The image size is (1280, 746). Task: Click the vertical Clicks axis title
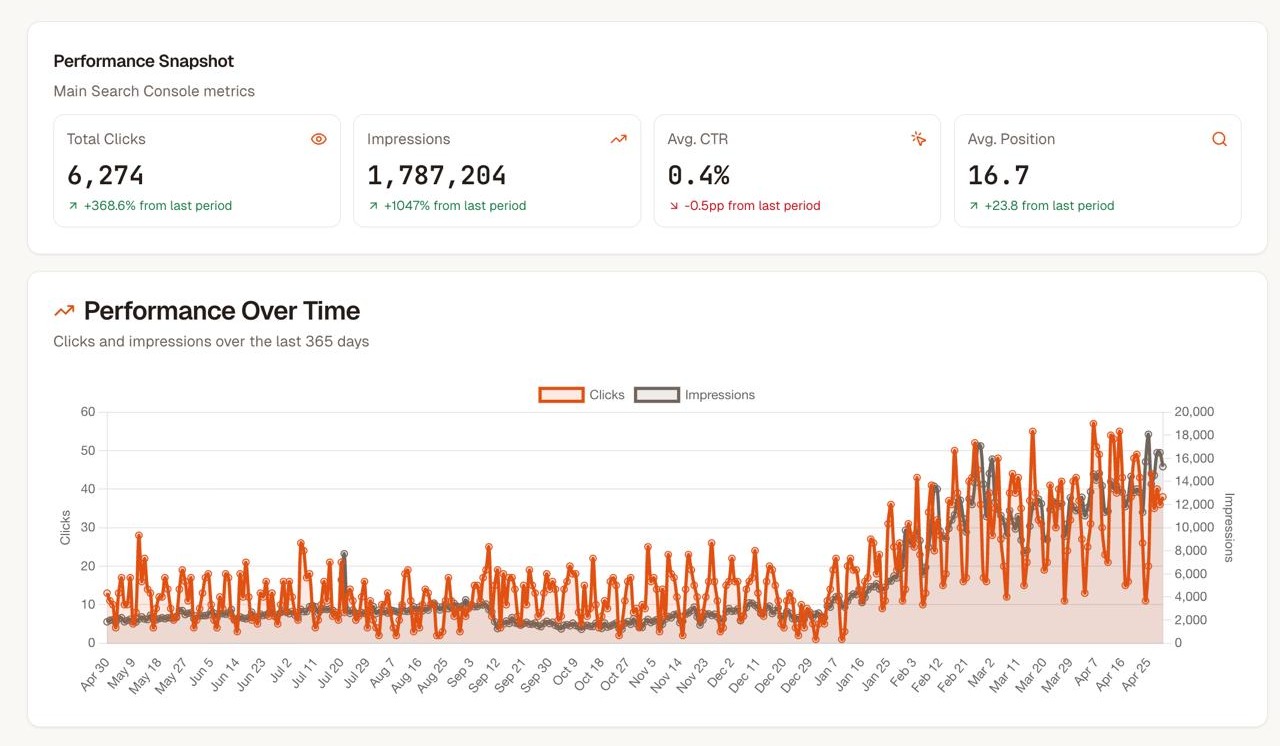tap(66, 527)
